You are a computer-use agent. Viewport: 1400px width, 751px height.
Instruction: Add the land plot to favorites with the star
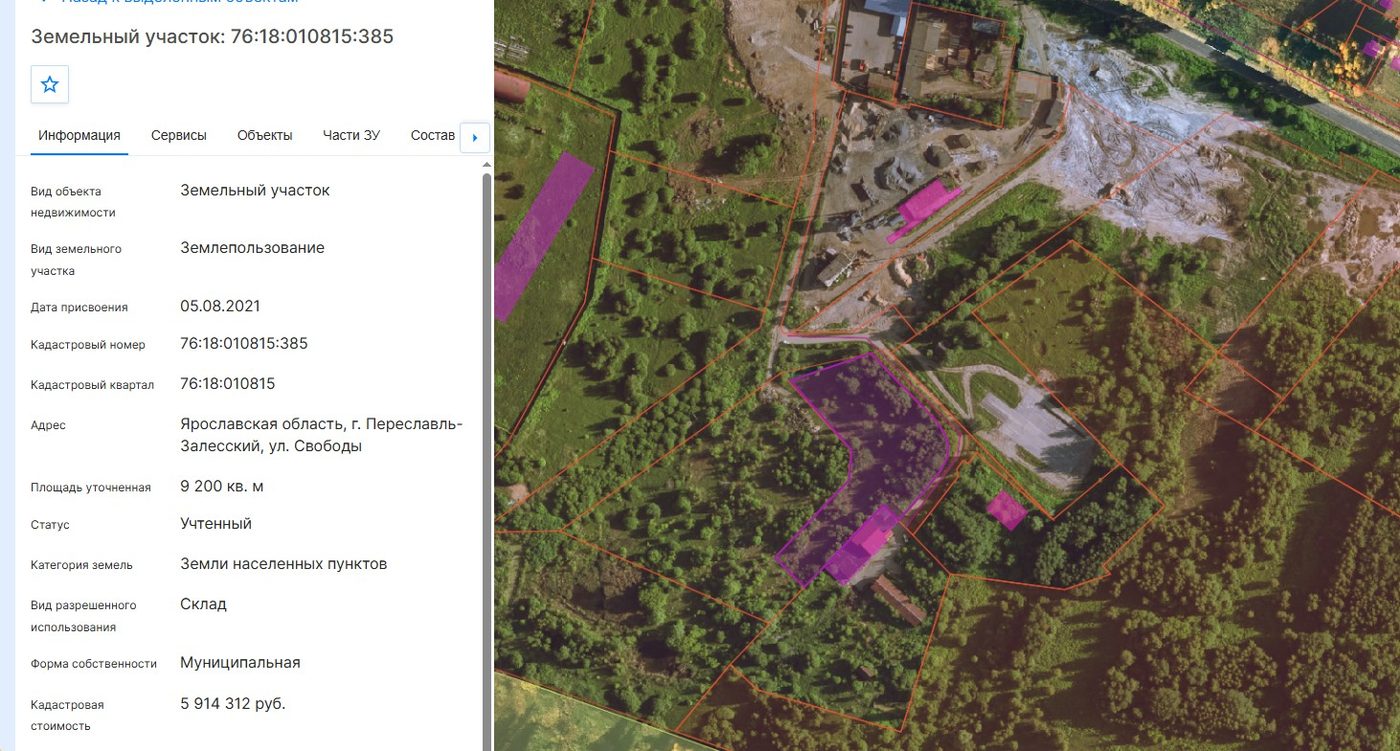coord(50,85)
